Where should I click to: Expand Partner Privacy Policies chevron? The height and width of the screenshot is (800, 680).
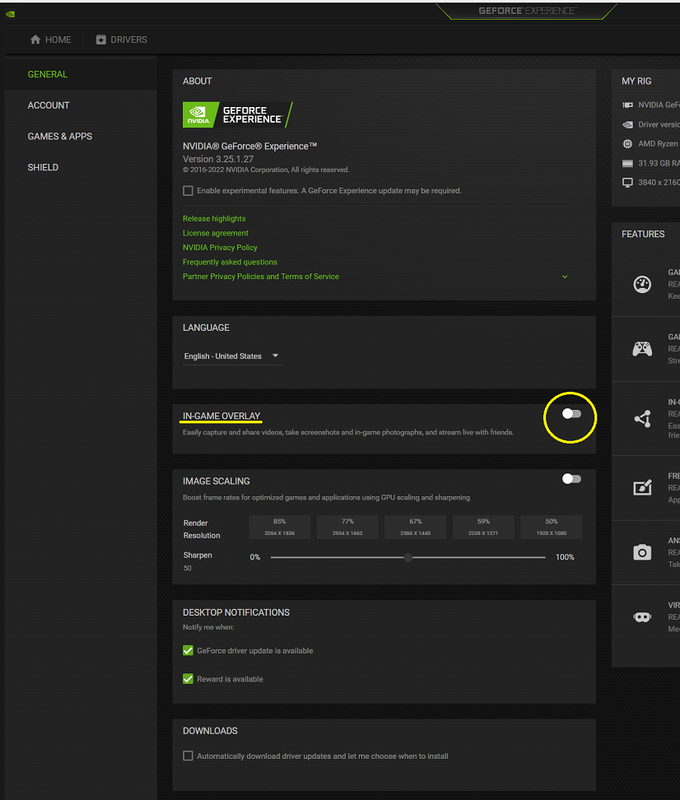point(565,277)
